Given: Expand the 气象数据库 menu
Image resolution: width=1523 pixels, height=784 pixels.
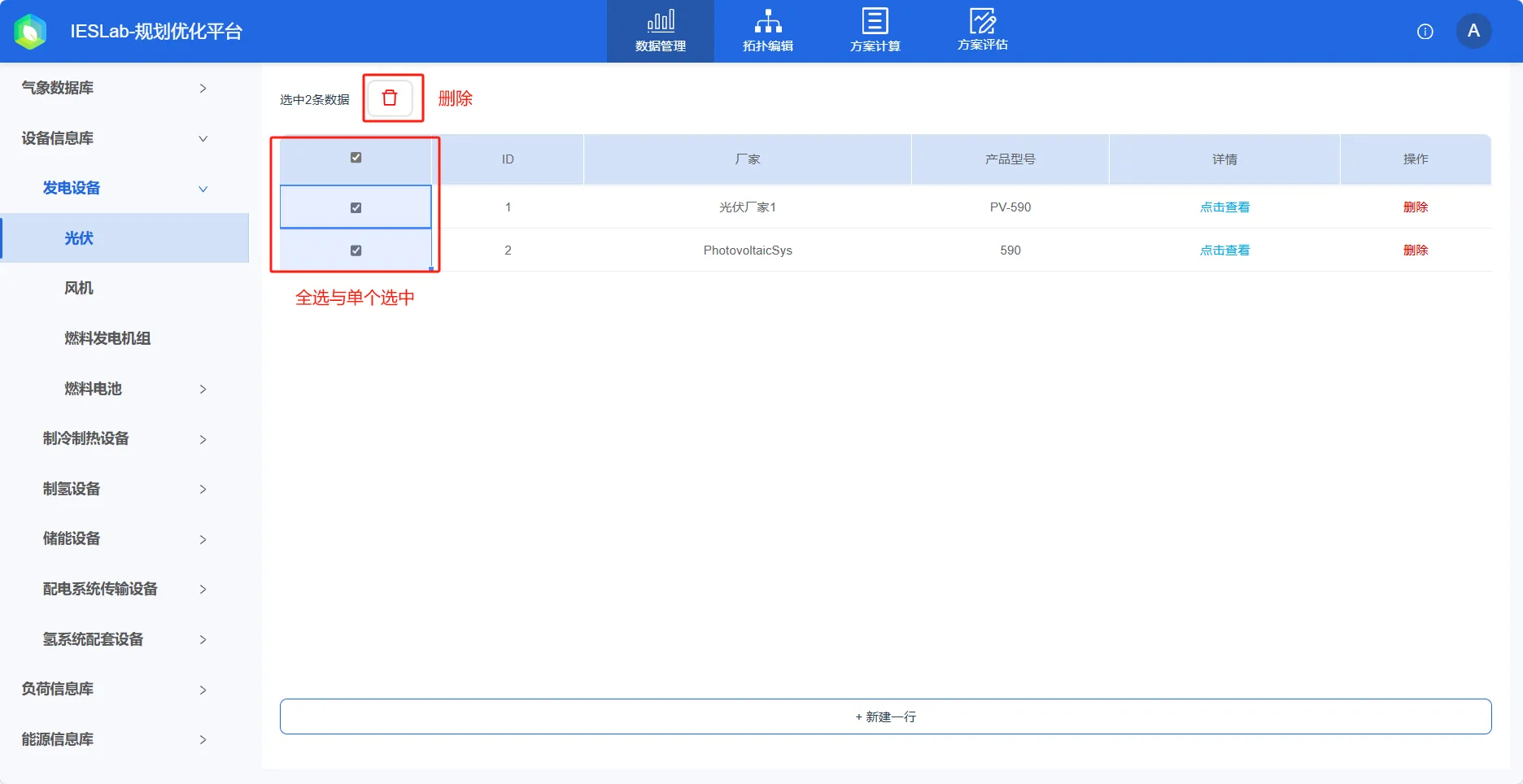Looking at the screenshot, I should [124, 88].
